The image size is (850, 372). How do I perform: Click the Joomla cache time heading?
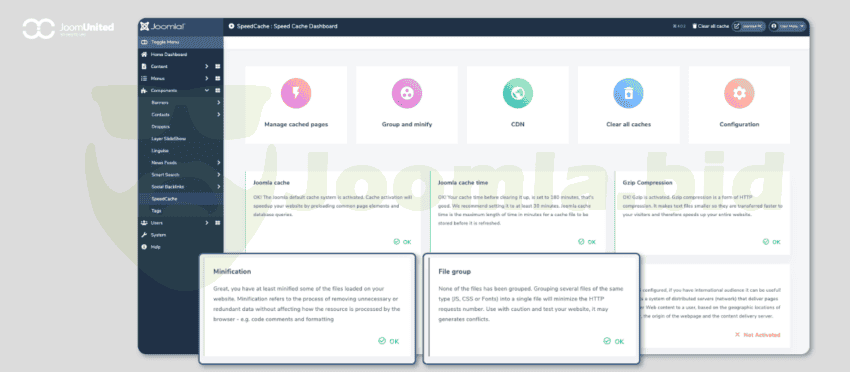463,183
